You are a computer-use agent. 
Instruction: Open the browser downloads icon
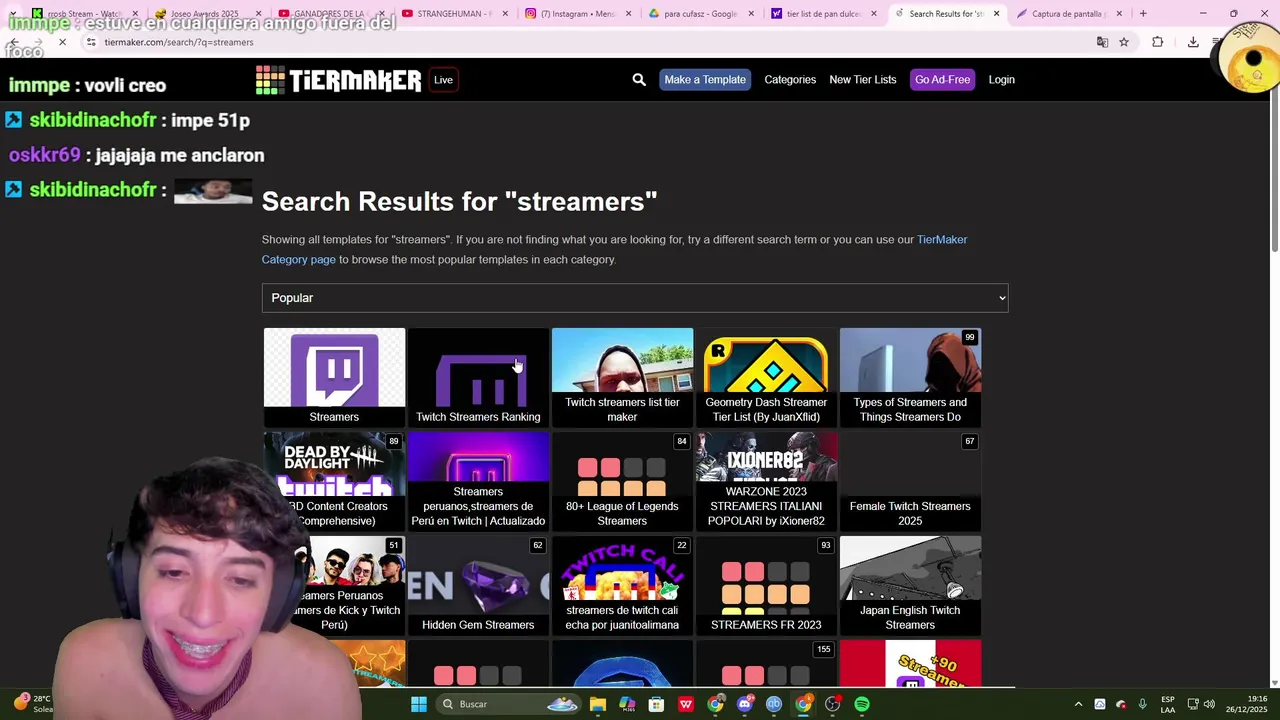pyautogui.click(x=1193, y=42)
